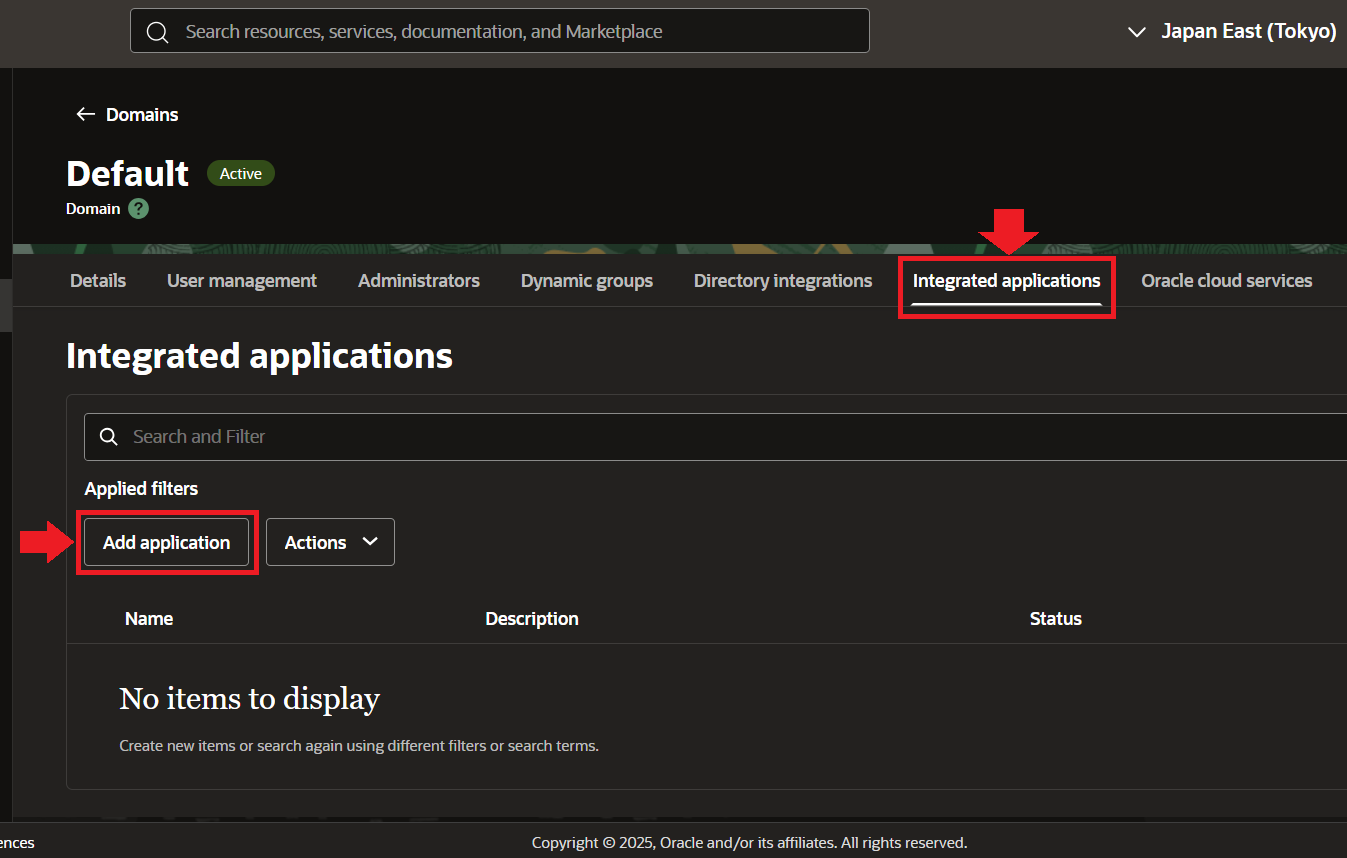Open the region selector chevron near Japan East
Image resolution: width=1347 pixels, height=858 pixels.
pyautogui.click(x=1136, y=32)
